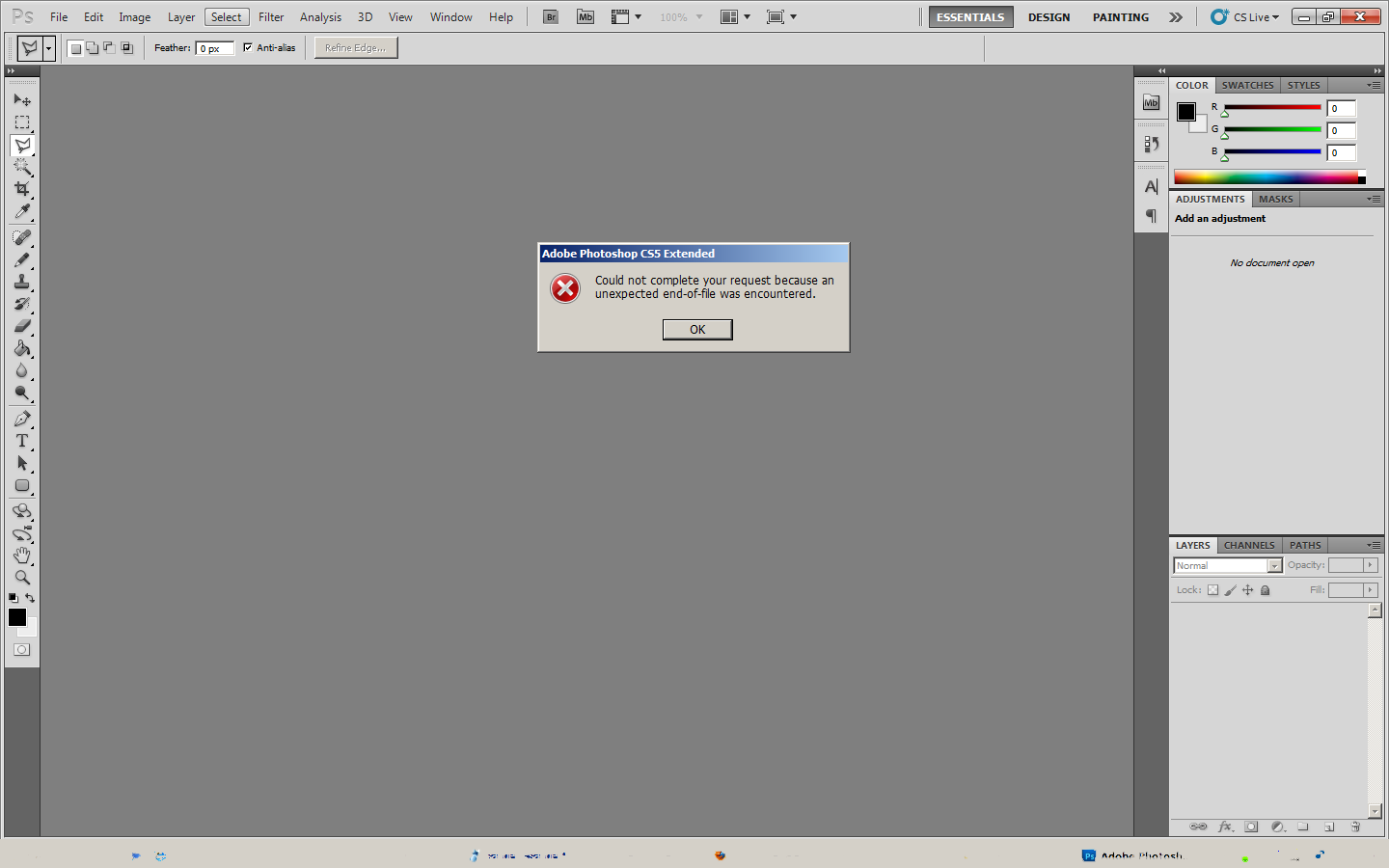
Task: Select the History Brush tool
Action: pos(22,304)
